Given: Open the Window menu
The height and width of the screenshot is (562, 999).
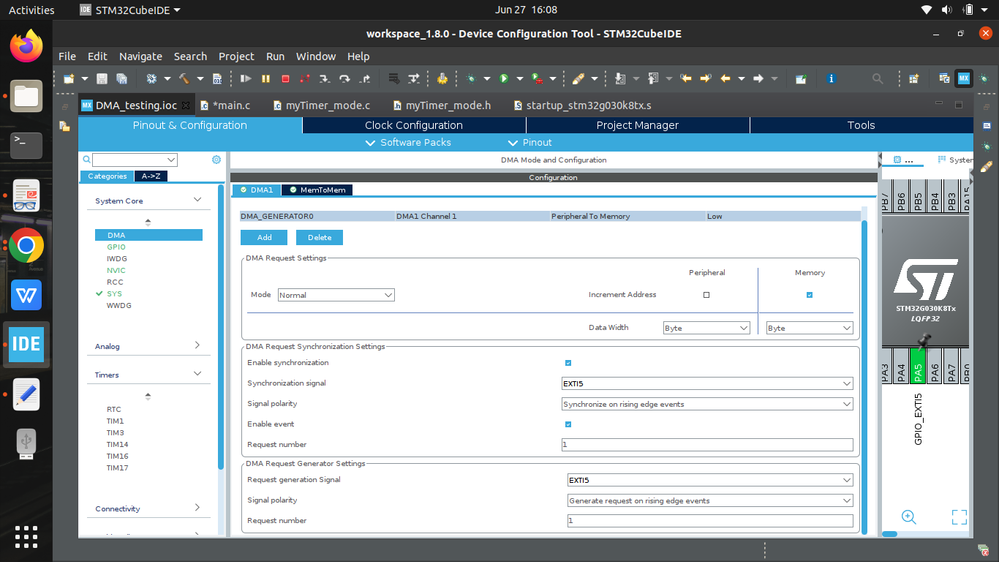Looking at the screenshot, I should pos(315,56).
